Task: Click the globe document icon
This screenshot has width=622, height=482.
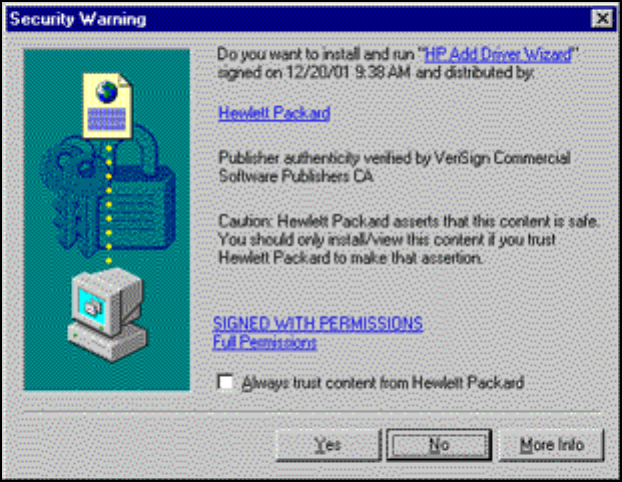Action: click(x=107, y=106)
